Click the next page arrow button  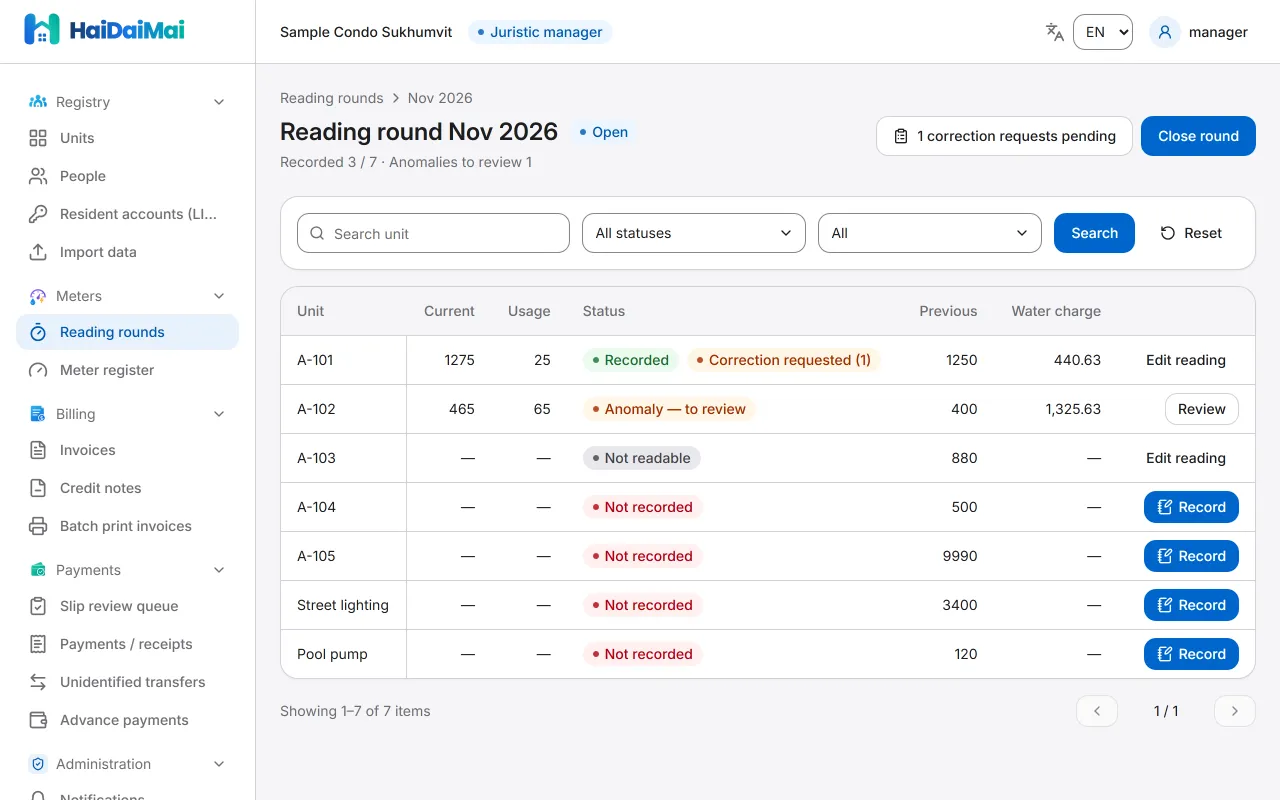(x=1235, y=711)
